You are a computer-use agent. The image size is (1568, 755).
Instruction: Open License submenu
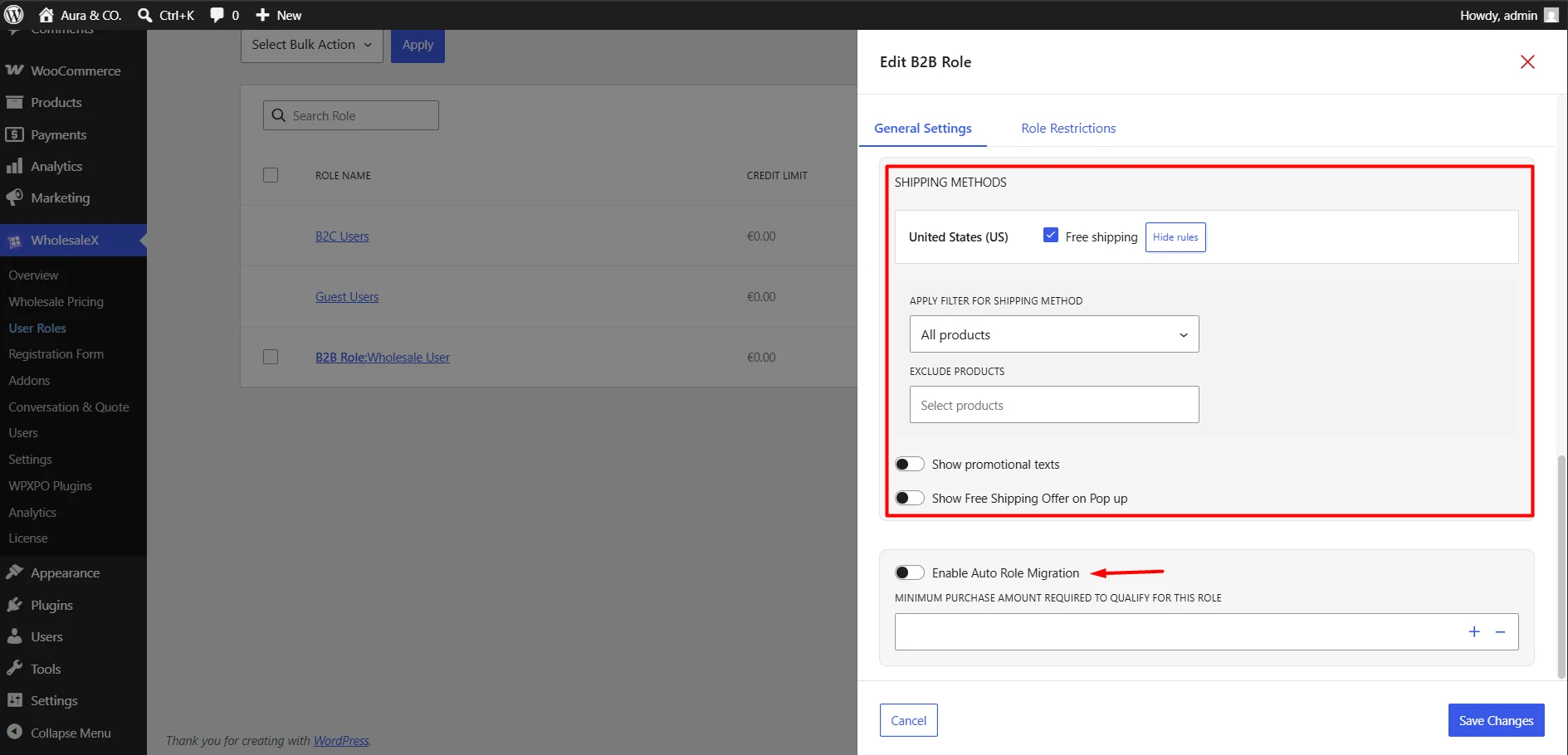[x=27, y=538]
